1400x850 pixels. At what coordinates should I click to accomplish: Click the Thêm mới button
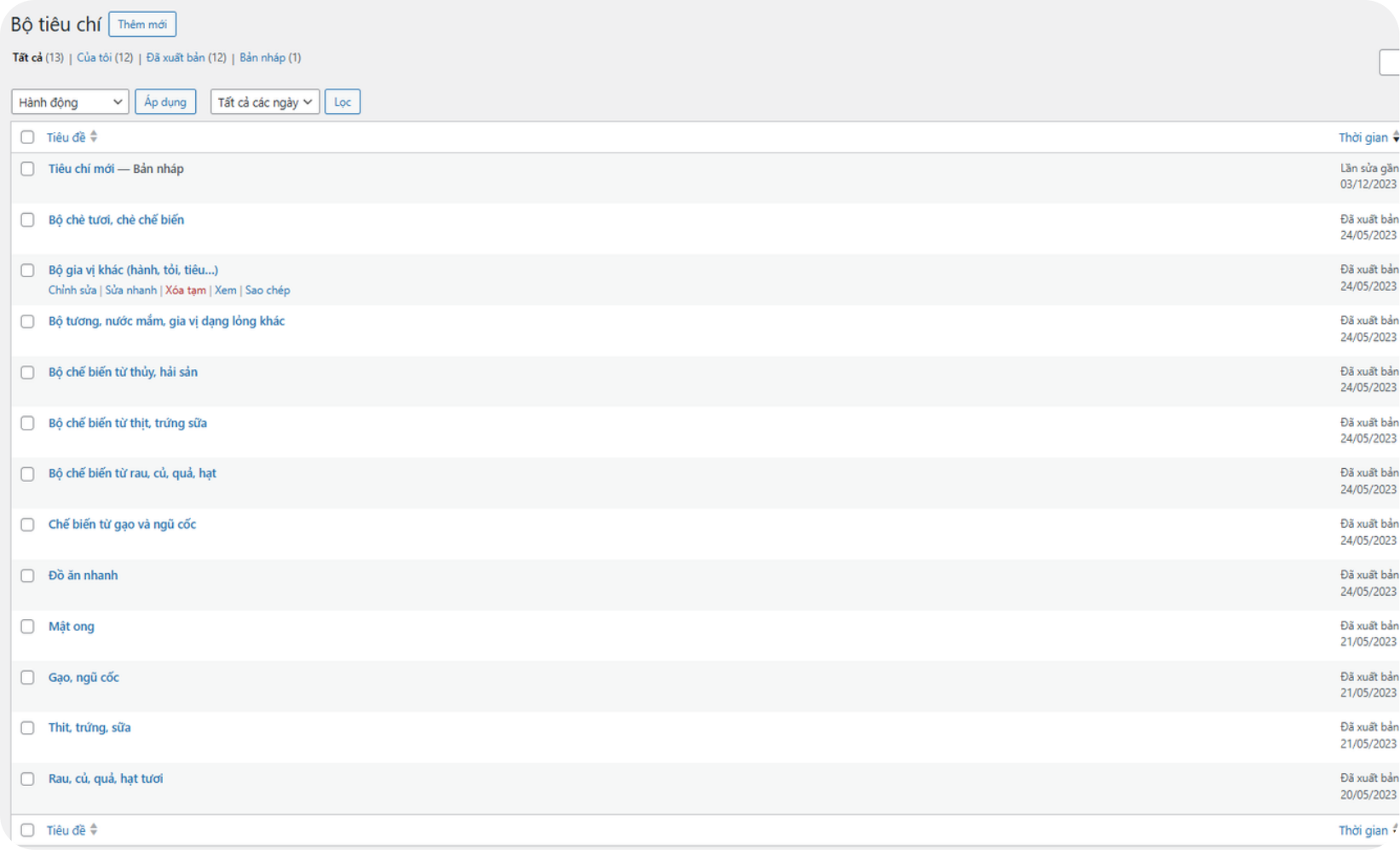[x=142, y=25]
